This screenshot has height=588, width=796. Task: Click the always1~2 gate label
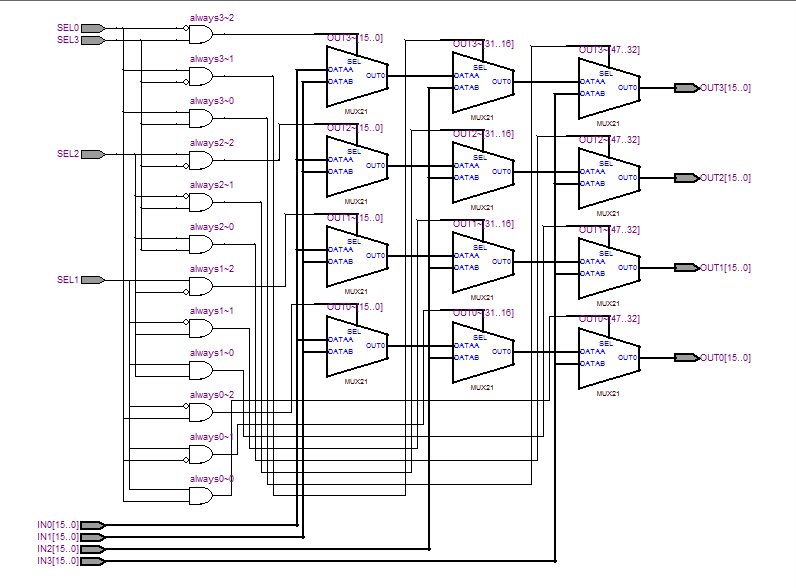[212, 269]
